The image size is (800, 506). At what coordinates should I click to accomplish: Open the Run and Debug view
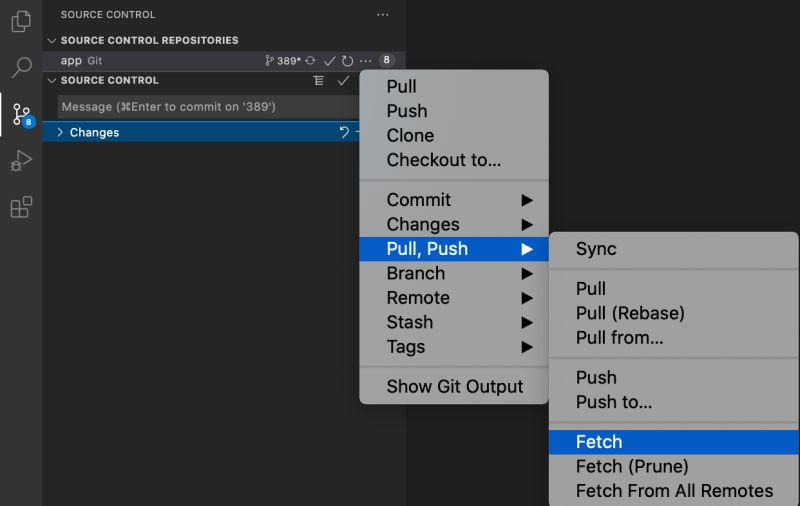[21, 161]
